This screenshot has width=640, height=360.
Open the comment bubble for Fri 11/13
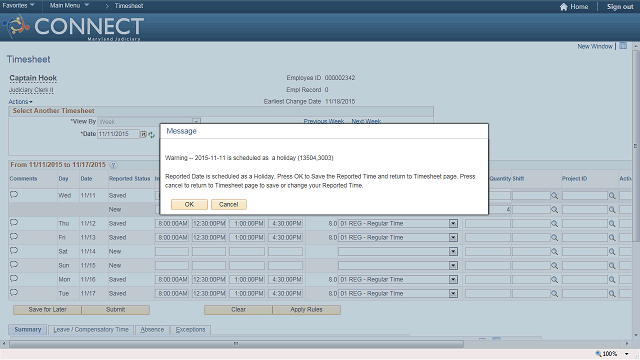coord(14,236)
